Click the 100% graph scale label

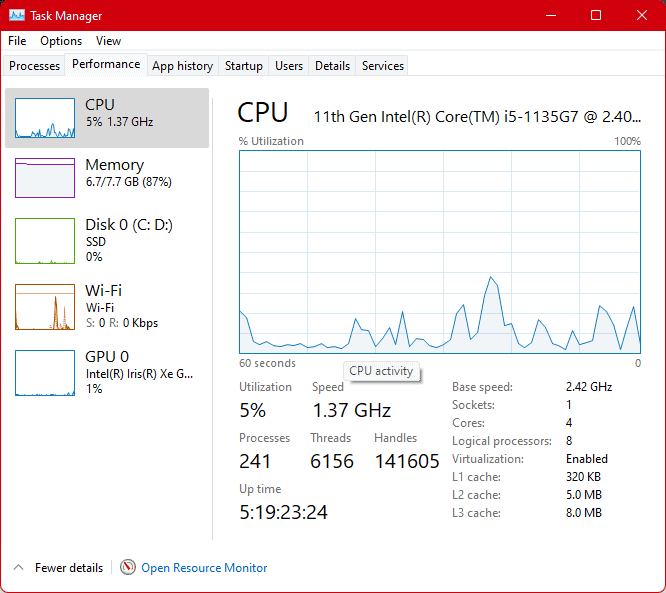click(x=627, y=141)
